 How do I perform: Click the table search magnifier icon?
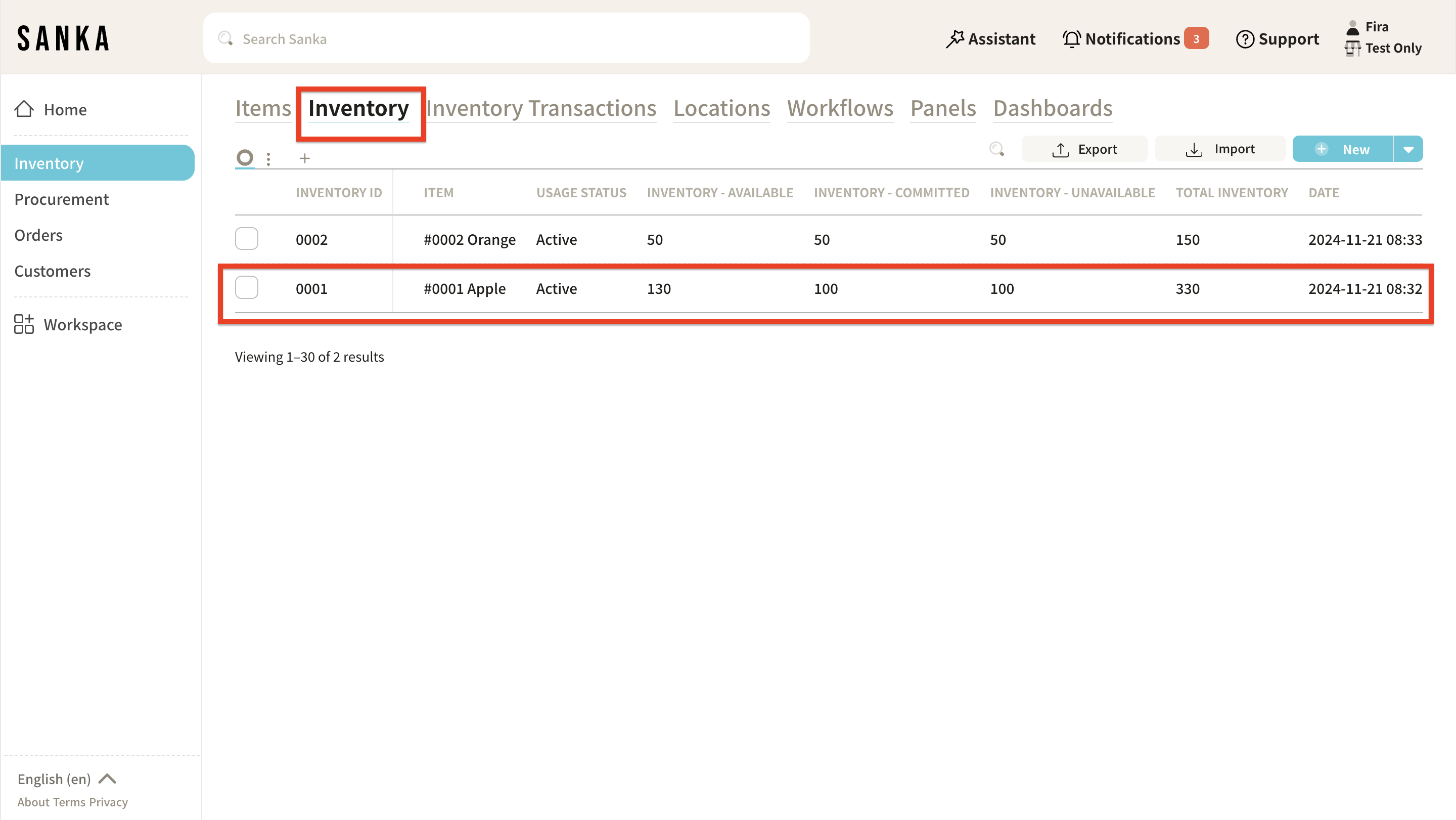996,149
